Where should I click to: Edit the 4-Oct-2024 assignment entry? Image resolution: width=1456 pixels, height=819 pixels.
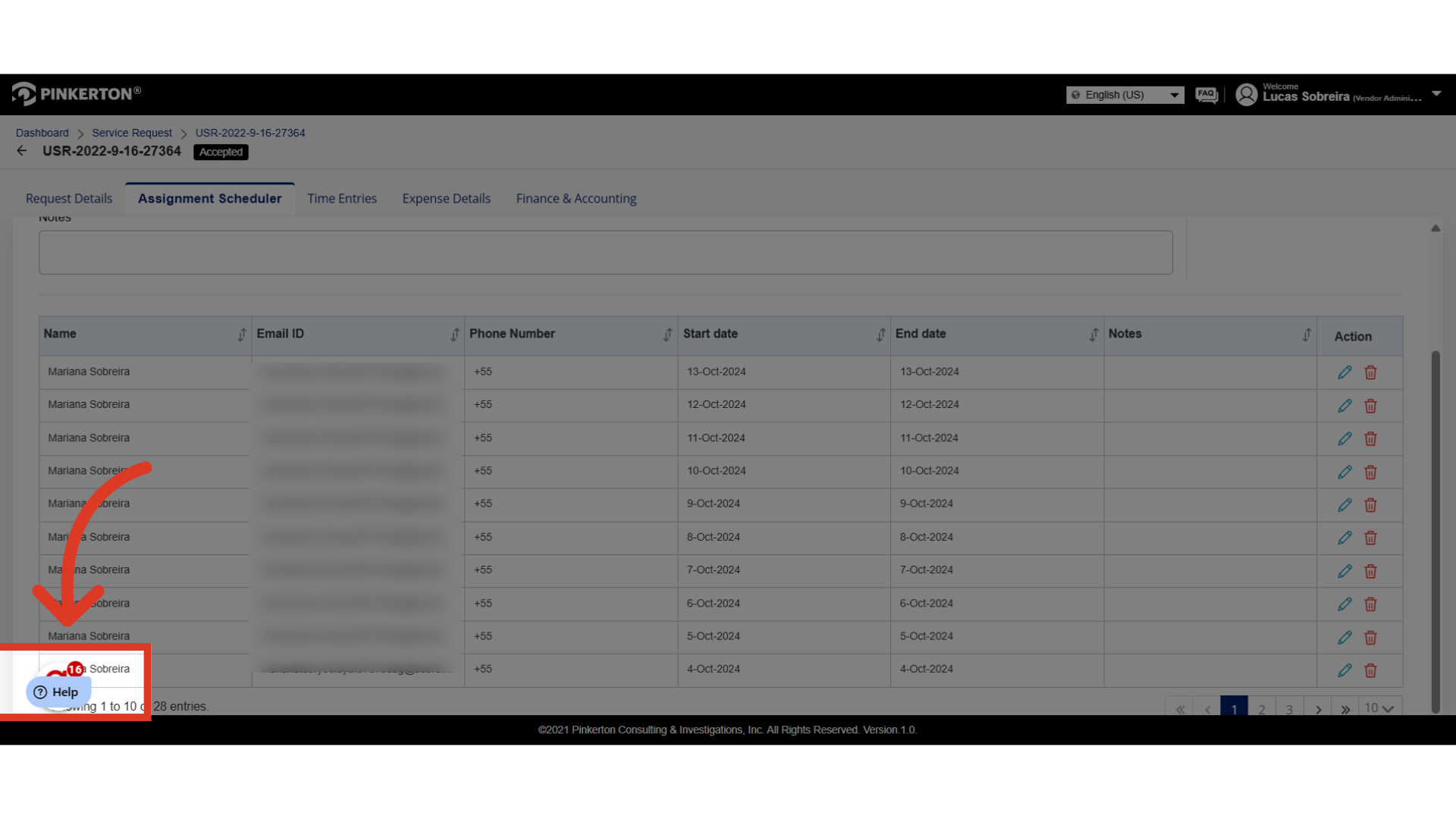pyautogui.click(x=1345, y=670)
